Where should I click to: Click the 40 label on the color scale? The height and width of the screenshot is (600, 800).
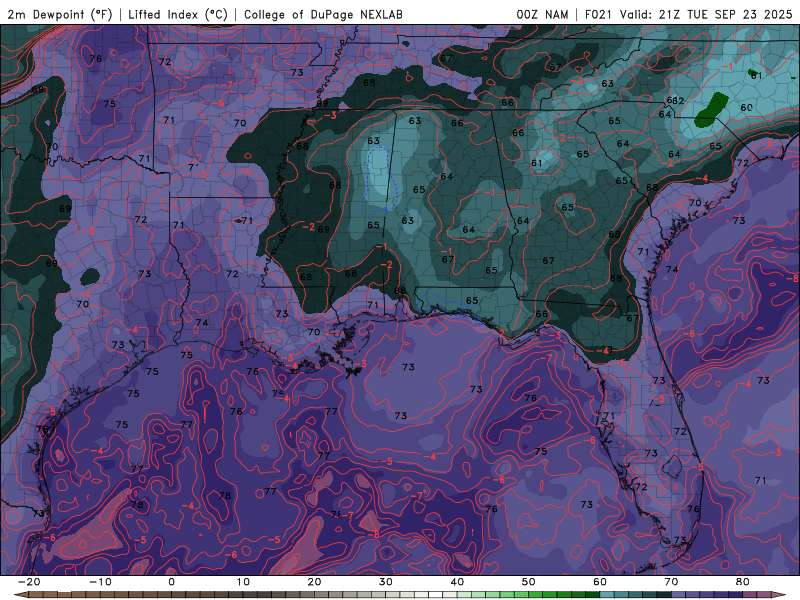click(457, 582)
